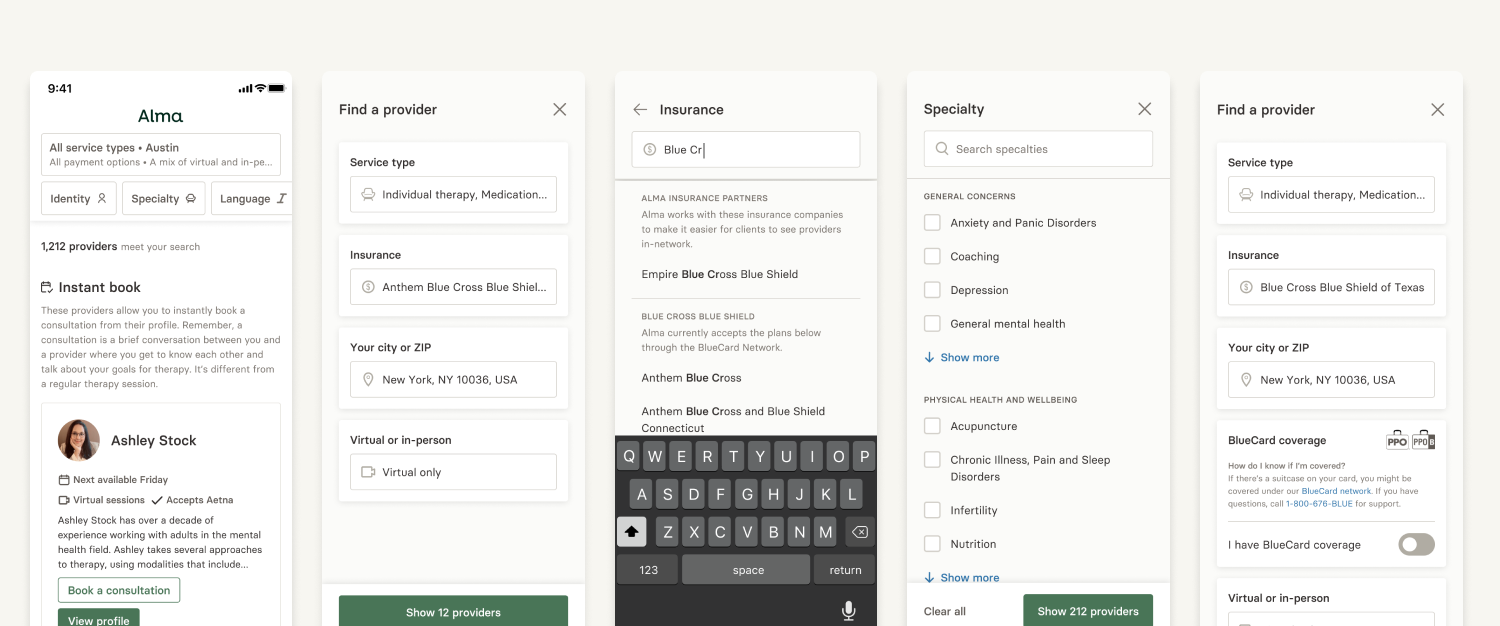The image size is (1500, 626).
Task: Click the Alma logo in phone header
Action: coord(160,116)
